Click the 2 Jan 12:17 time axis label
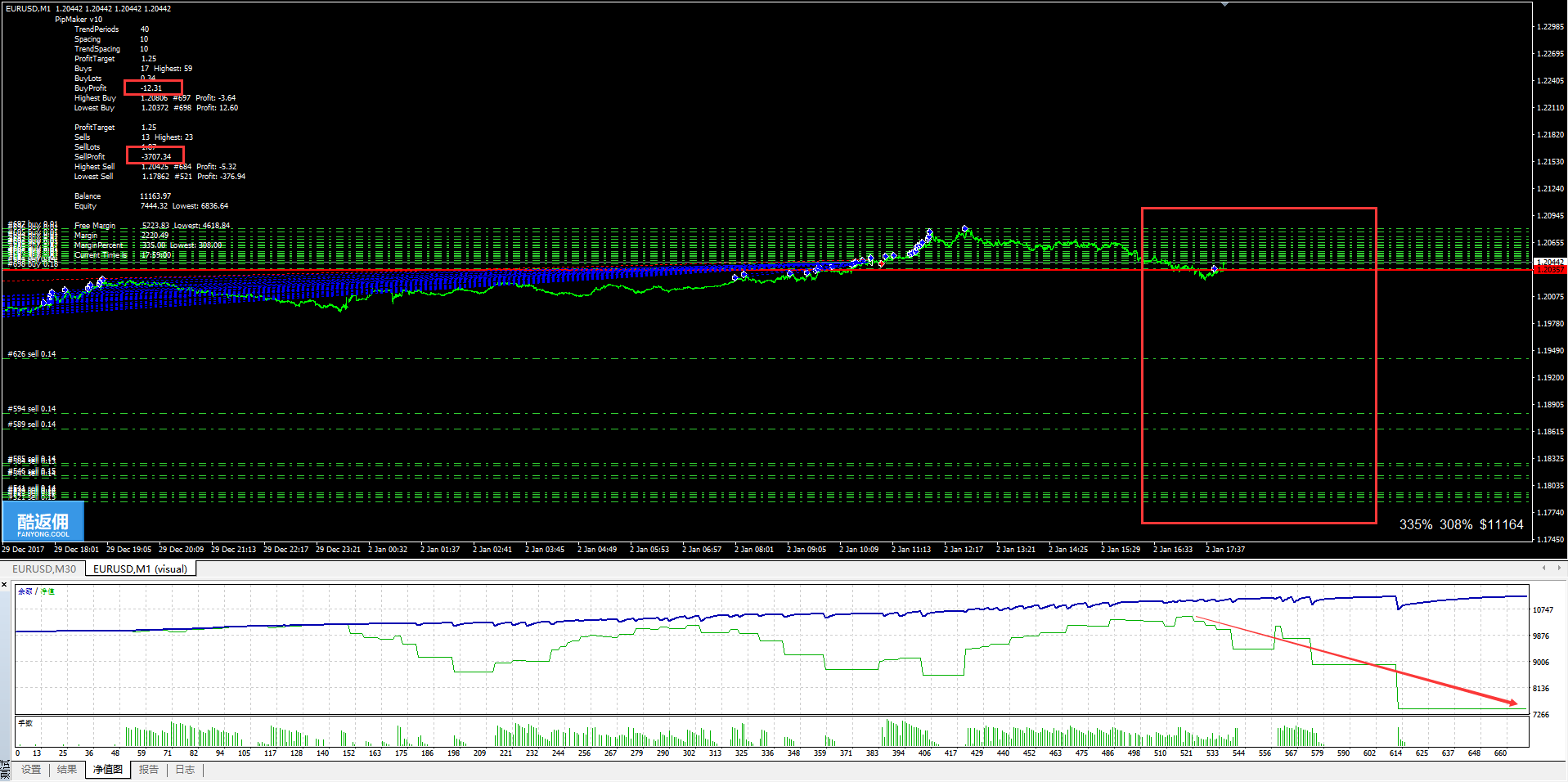This screenshot has width=1568, height=782. 963,550
